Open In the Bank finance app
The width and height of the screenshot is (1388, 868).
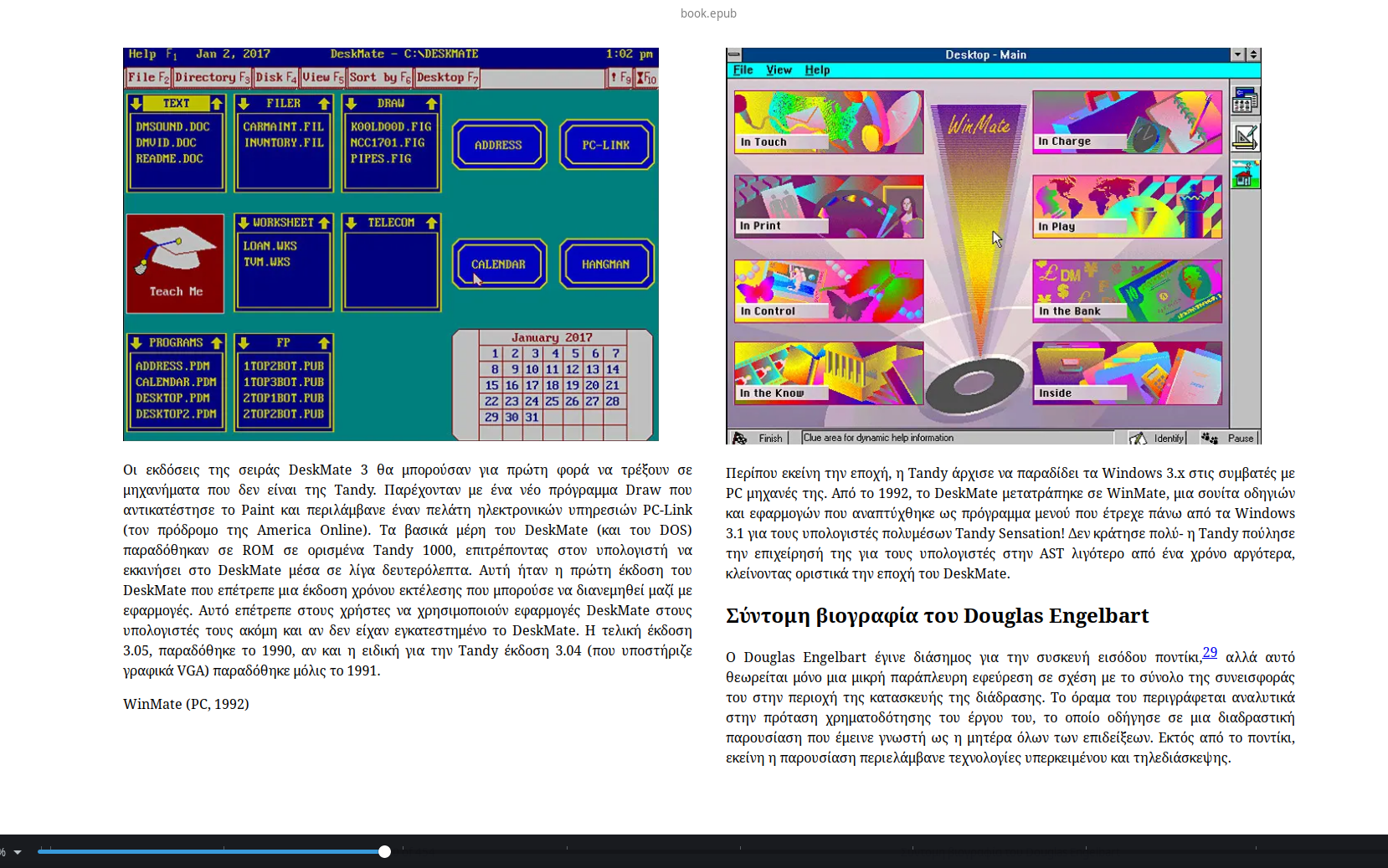(1126, 290)
